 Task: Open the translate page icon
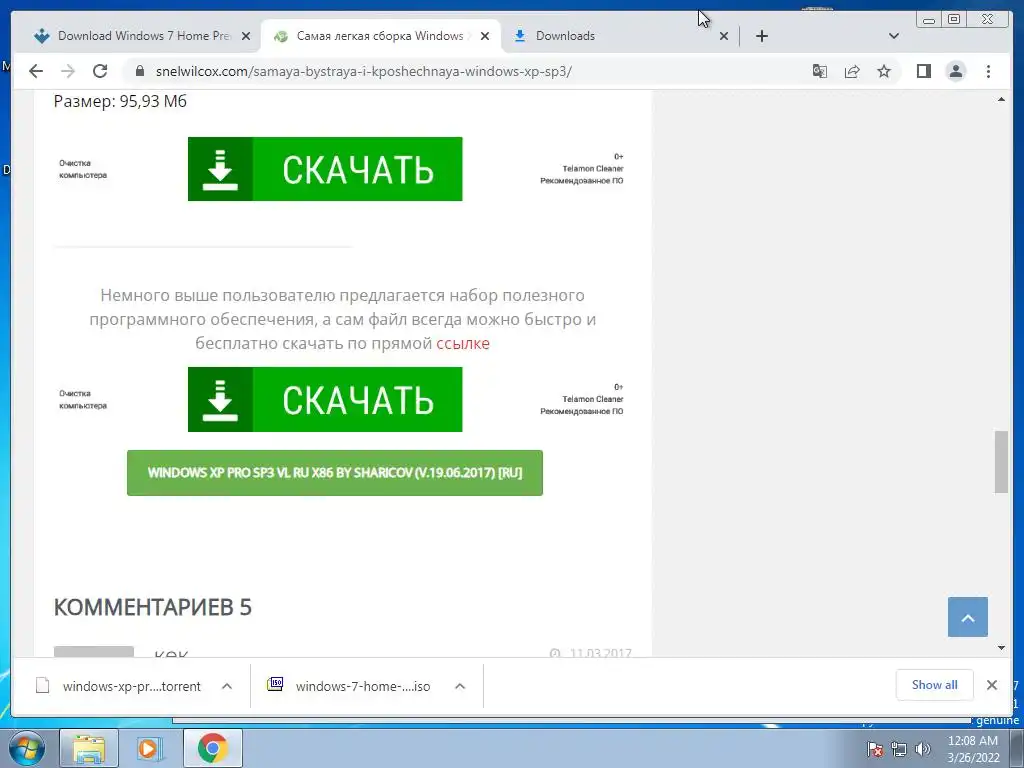[820, 71]
